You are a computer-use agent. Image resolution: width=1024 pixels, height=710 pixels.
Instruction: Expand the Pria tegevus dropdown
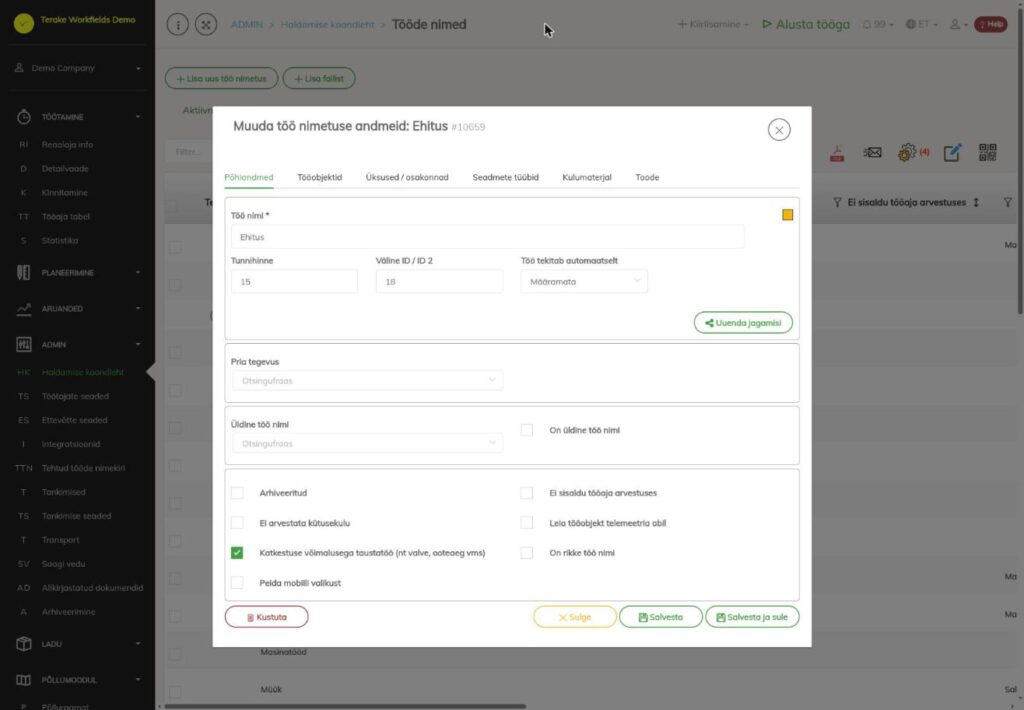tap(368, 380)
